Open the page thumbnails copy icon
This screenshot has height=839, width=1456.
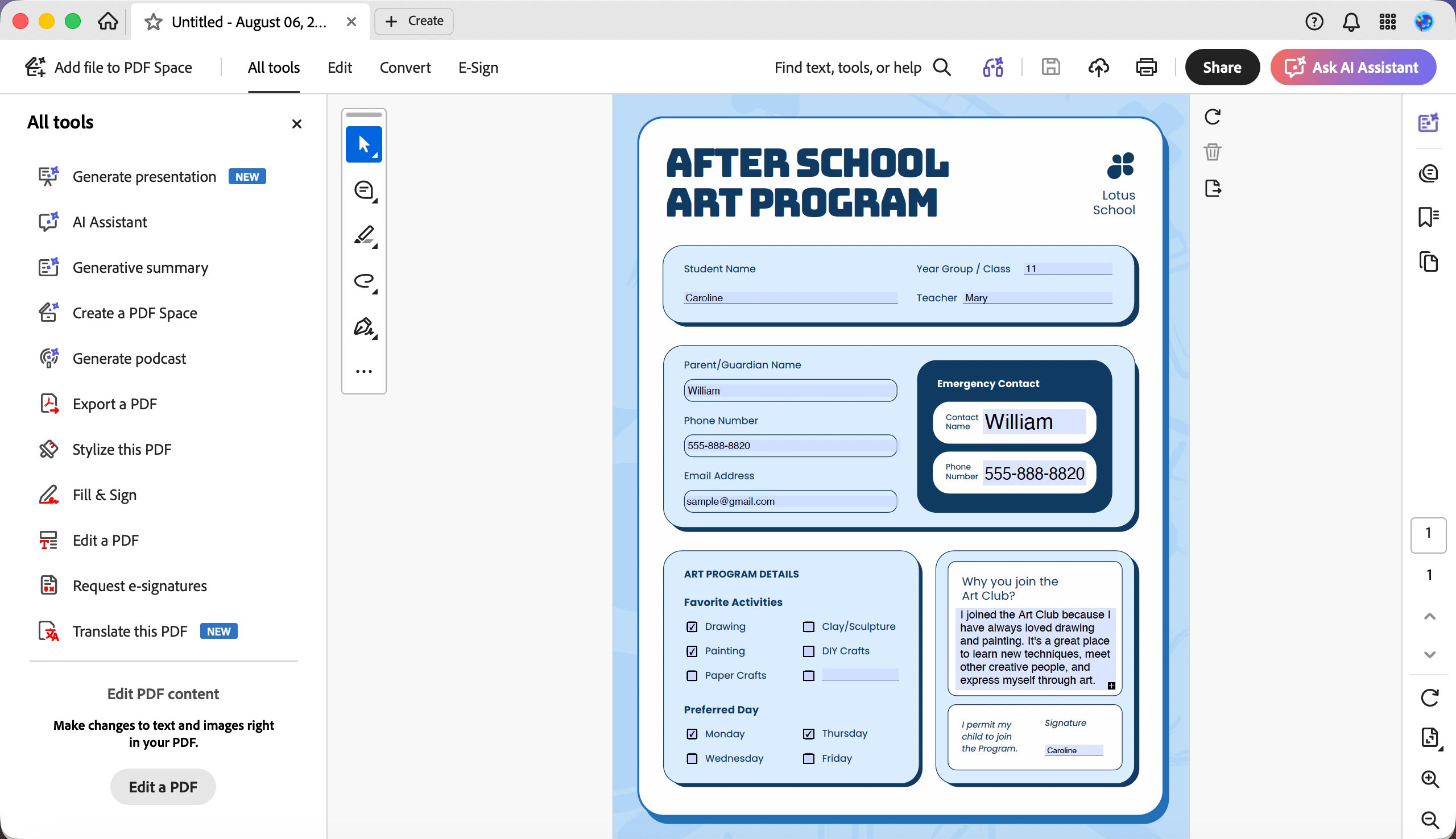coord(1428,261)
